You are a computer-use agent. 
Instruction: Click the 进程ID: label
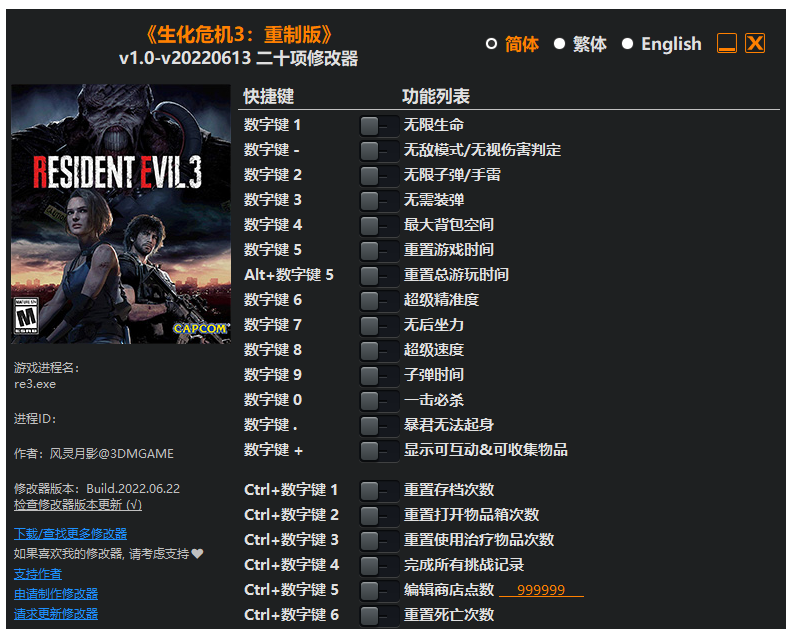[35, 419]
